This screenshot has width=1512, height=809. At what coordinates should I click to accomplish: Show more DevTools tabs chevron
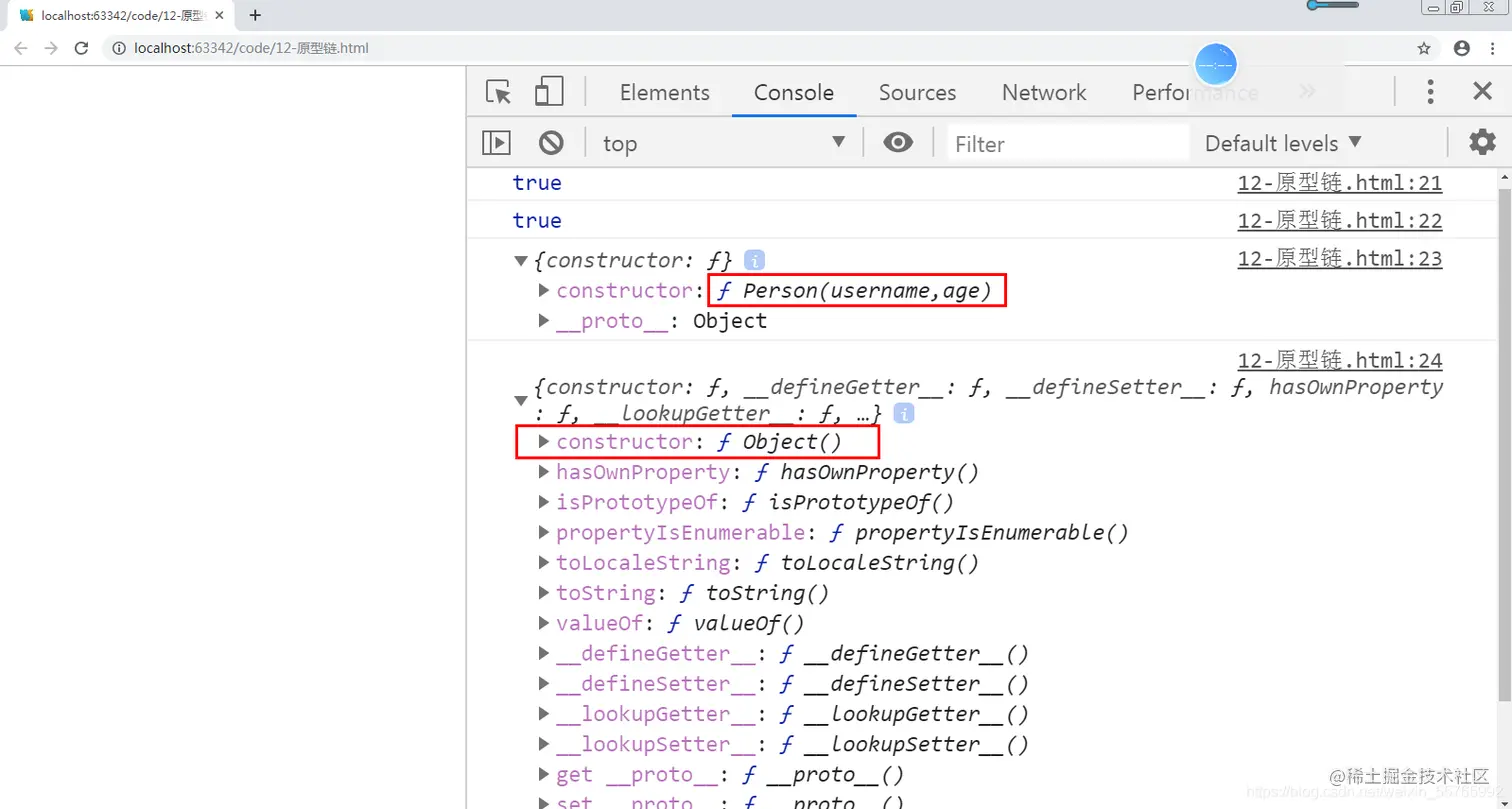[x=1306, y=92]
